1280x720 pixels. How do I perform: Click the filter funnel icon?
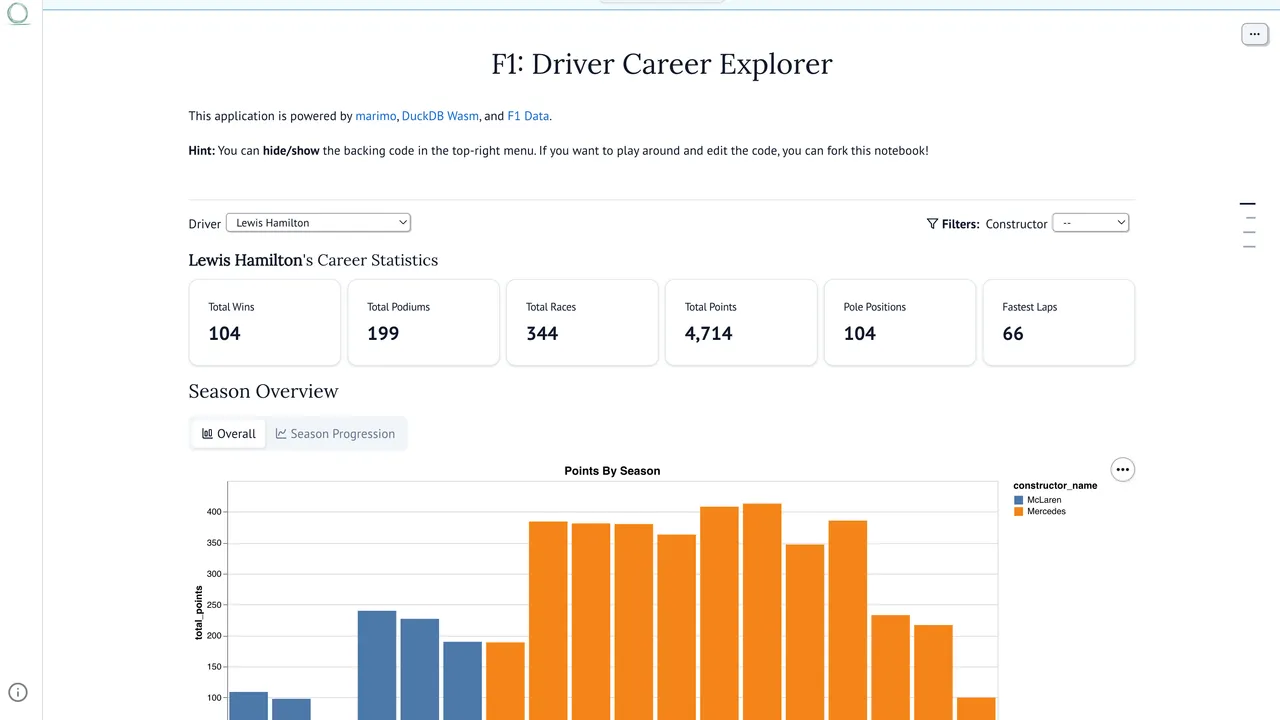932,224
